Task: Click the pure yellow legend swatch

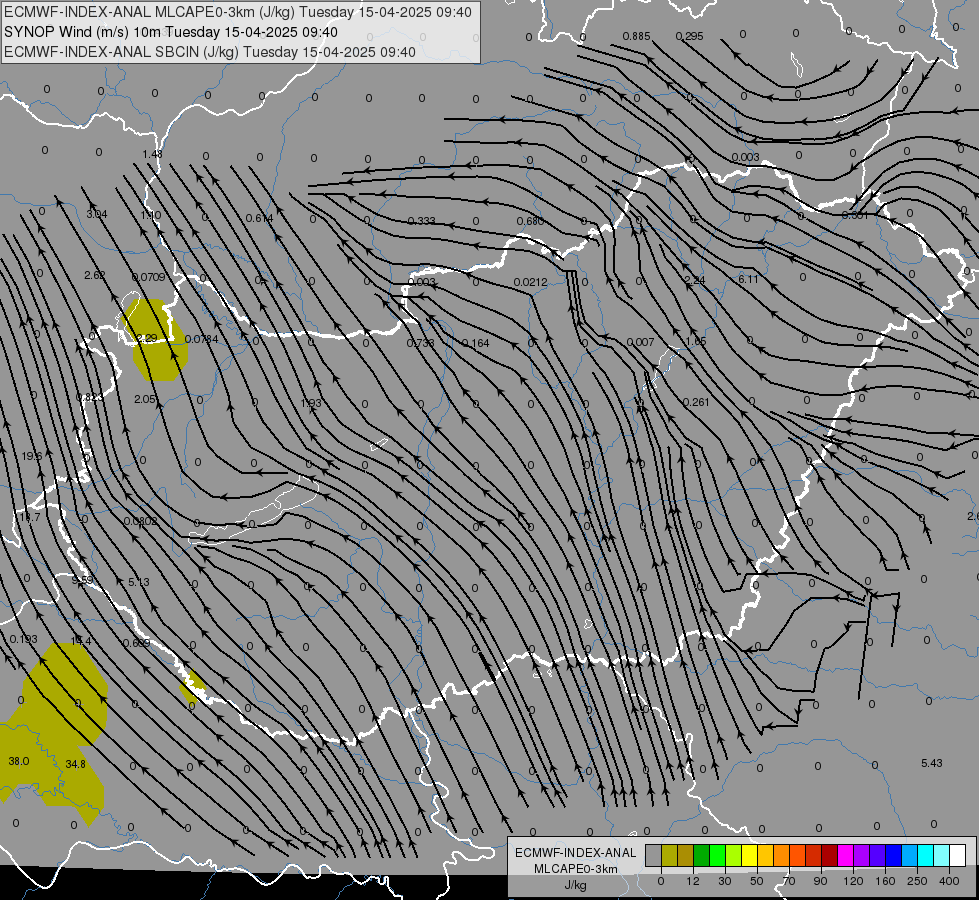Action: [x=749, y=856]
